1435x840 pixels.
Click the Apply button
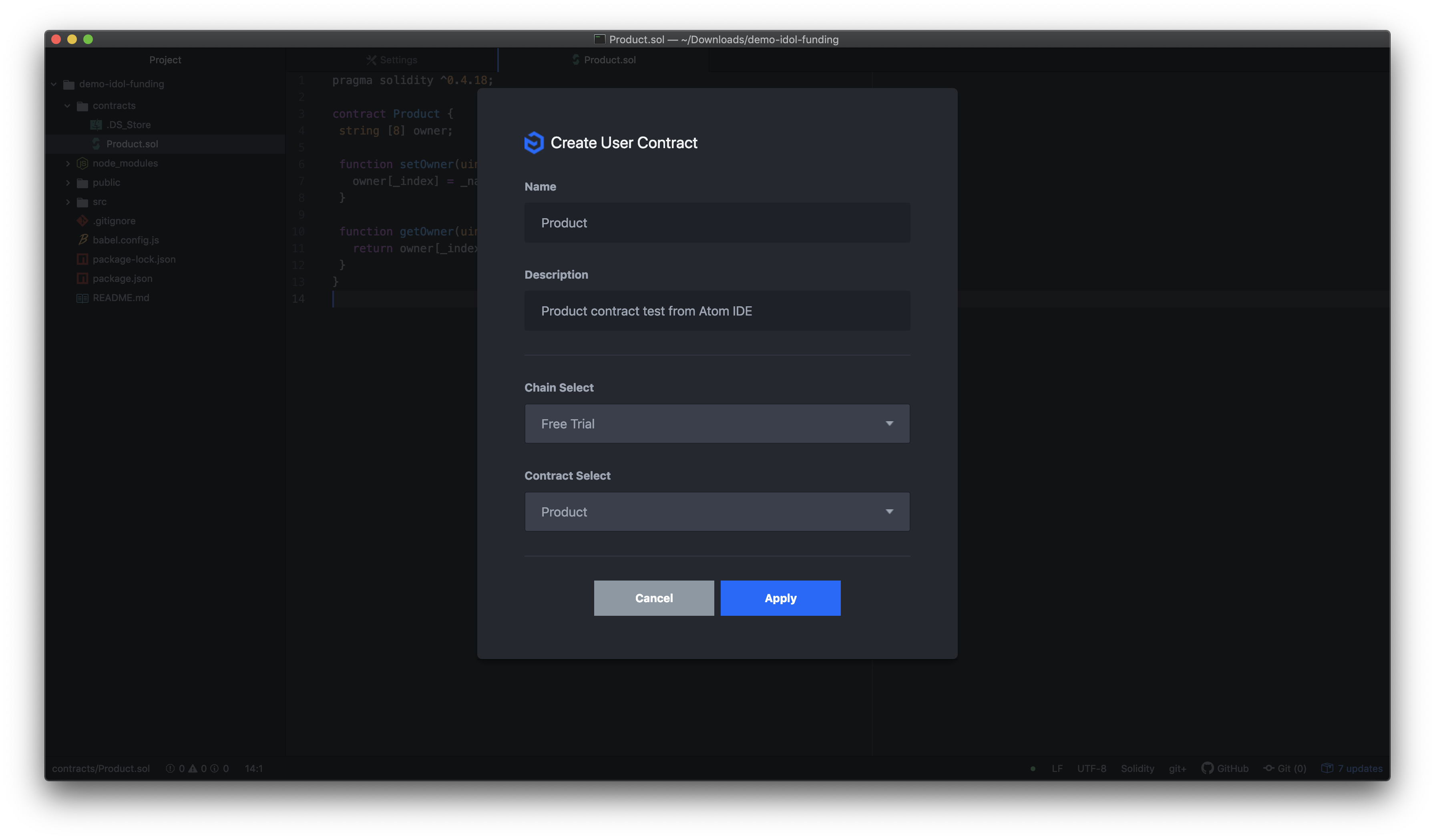780,598
